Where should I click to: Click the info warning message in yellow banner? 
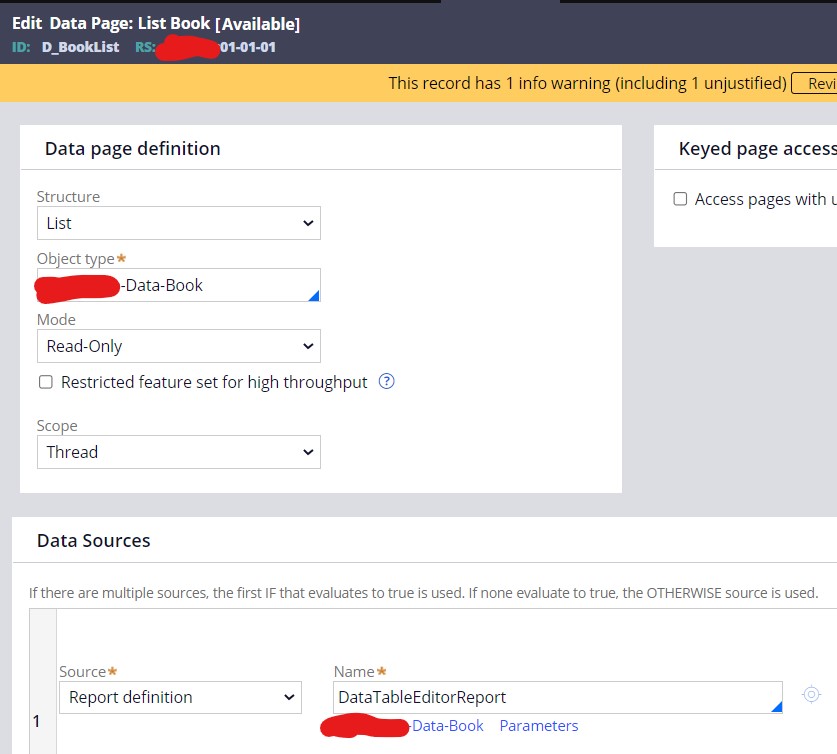point(587,83)
